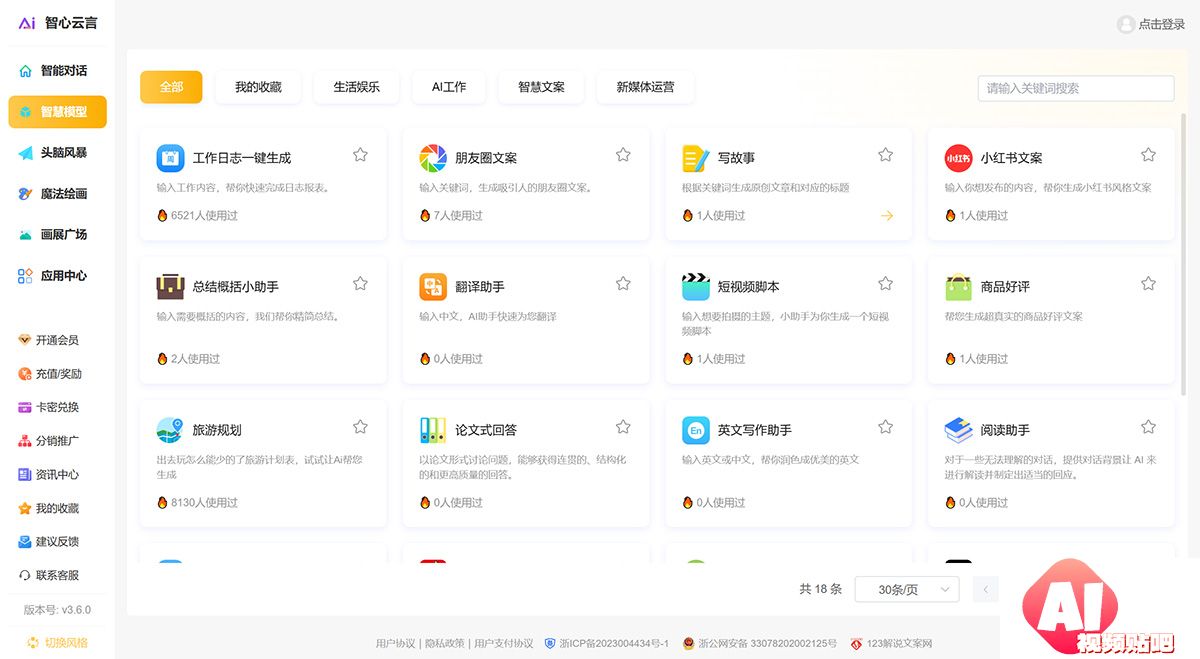This screenshot has width=1200, height=659.
Task: Open the 短视频脚本 clapperboard icon
Action: click(x=695, y=287)
